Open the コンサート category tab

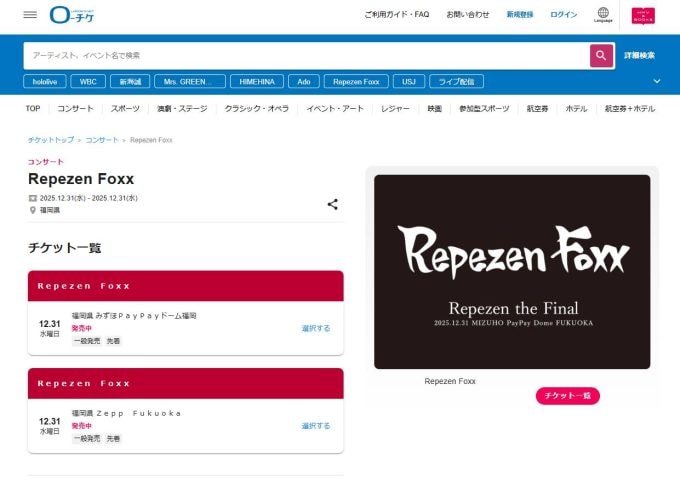(76, 108)
